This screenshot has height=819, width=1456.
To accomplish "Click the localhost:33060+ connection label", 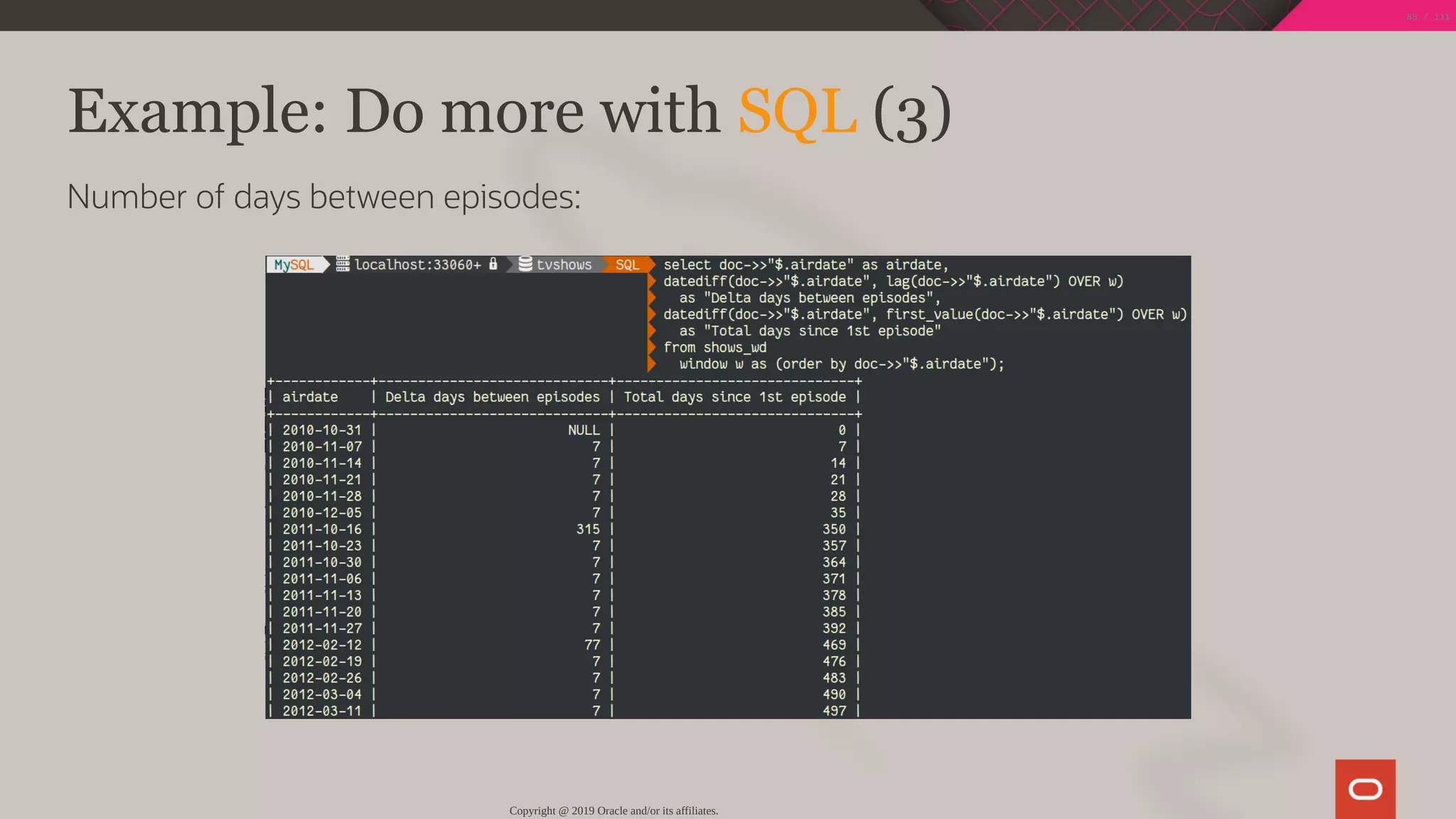I will click(417, 265).
